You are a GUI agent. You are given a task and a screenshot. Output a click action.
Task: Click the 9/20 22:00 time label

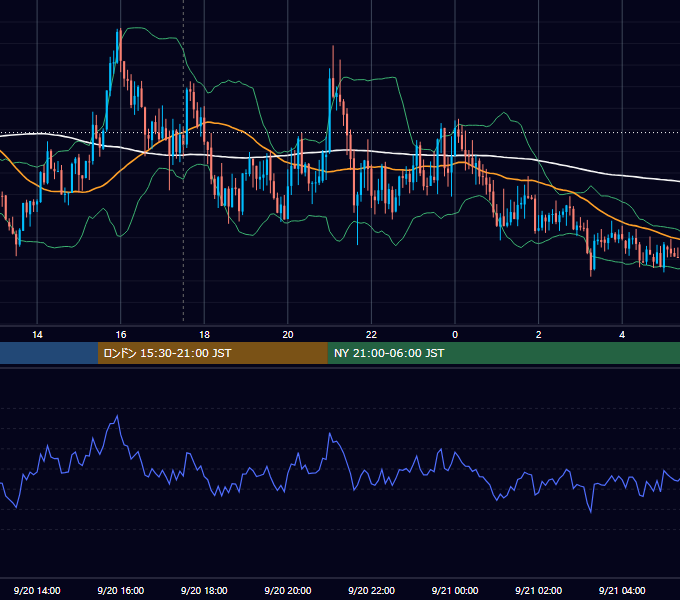click(x=371, y=590)
